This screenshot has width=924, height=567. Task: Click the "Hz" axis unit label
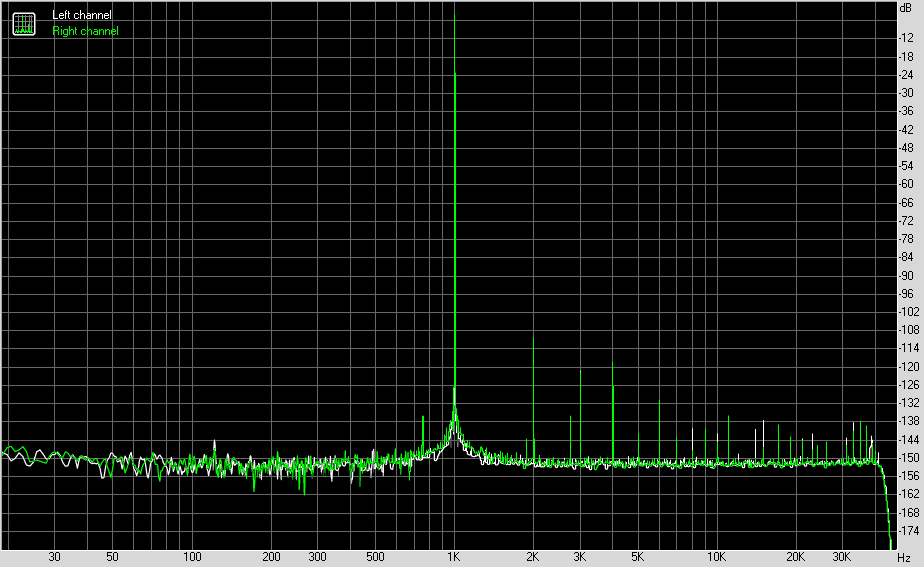pyautogui.click(x=904, y=557)
